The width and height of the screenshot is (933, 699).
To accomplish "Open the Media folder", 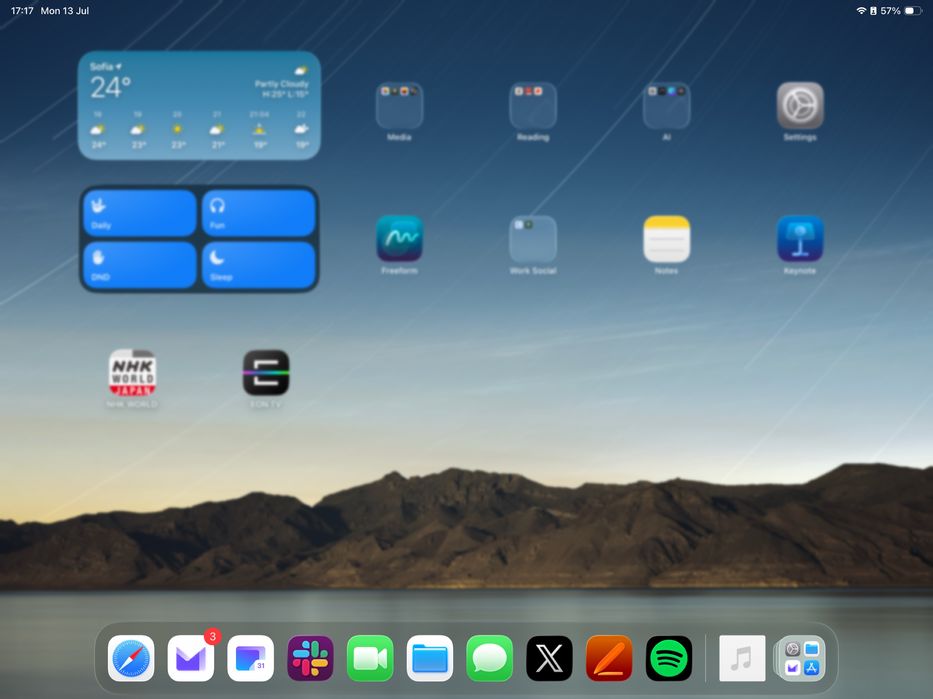I will [399, 105].
